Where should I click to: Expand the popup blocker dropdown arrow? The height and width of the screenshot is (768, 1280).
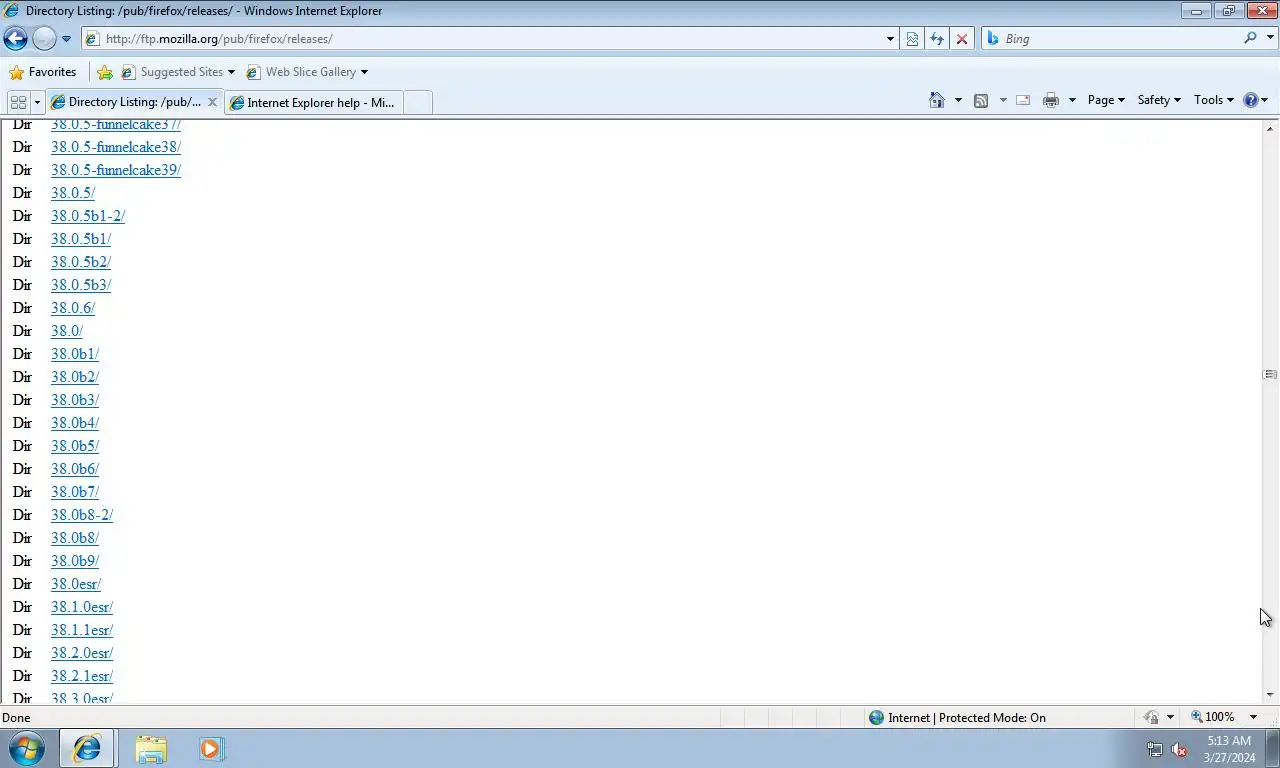coord(1170,717)
